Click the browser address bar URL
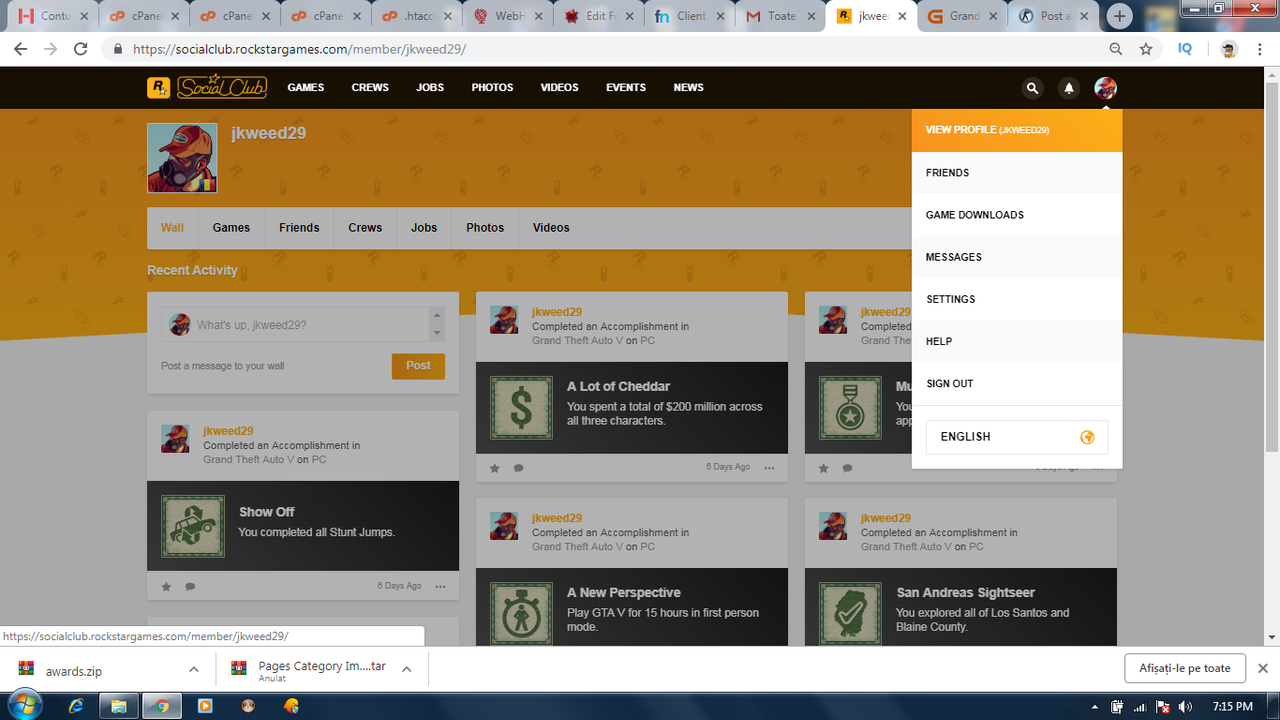Image resolution: width=1280 pixels, height=720 pixels. pyautogui.click(x=299, y=49)
